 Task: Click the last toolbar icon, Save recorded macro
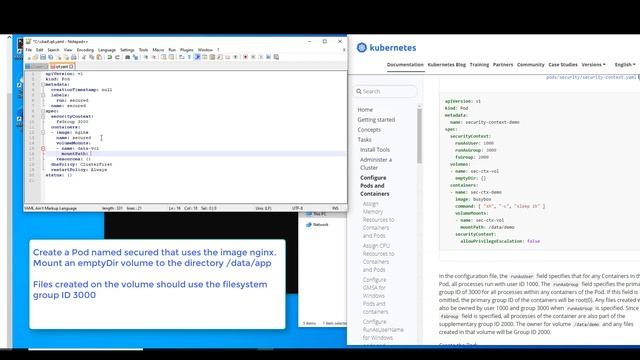(x=276, y=57)
